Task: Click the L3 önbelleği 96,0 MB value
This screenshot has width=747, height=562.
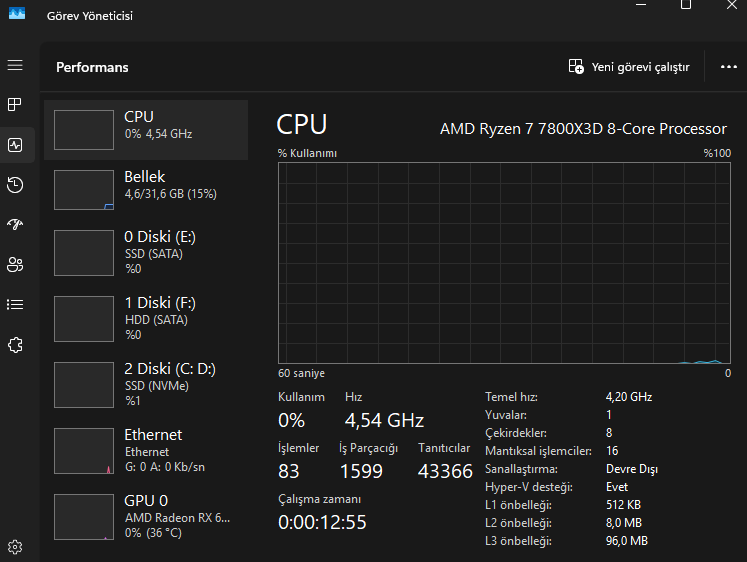Action: (626, 541)
